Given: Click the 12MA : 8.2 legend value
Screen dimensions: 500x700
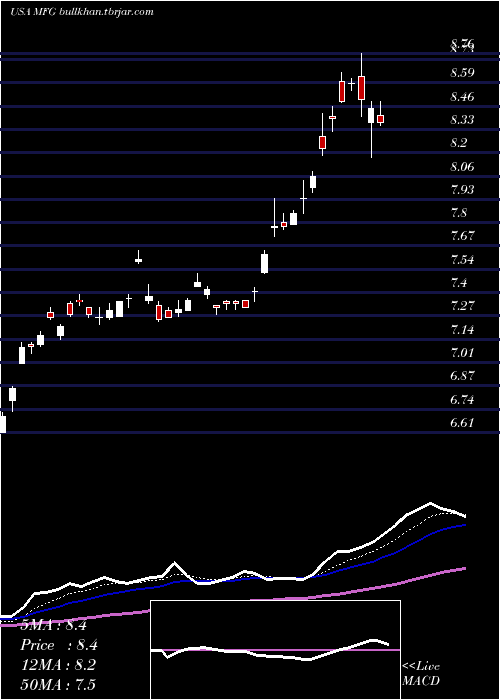Looking at the screenshot, I should pyautogui.click(x=58, y=665).
